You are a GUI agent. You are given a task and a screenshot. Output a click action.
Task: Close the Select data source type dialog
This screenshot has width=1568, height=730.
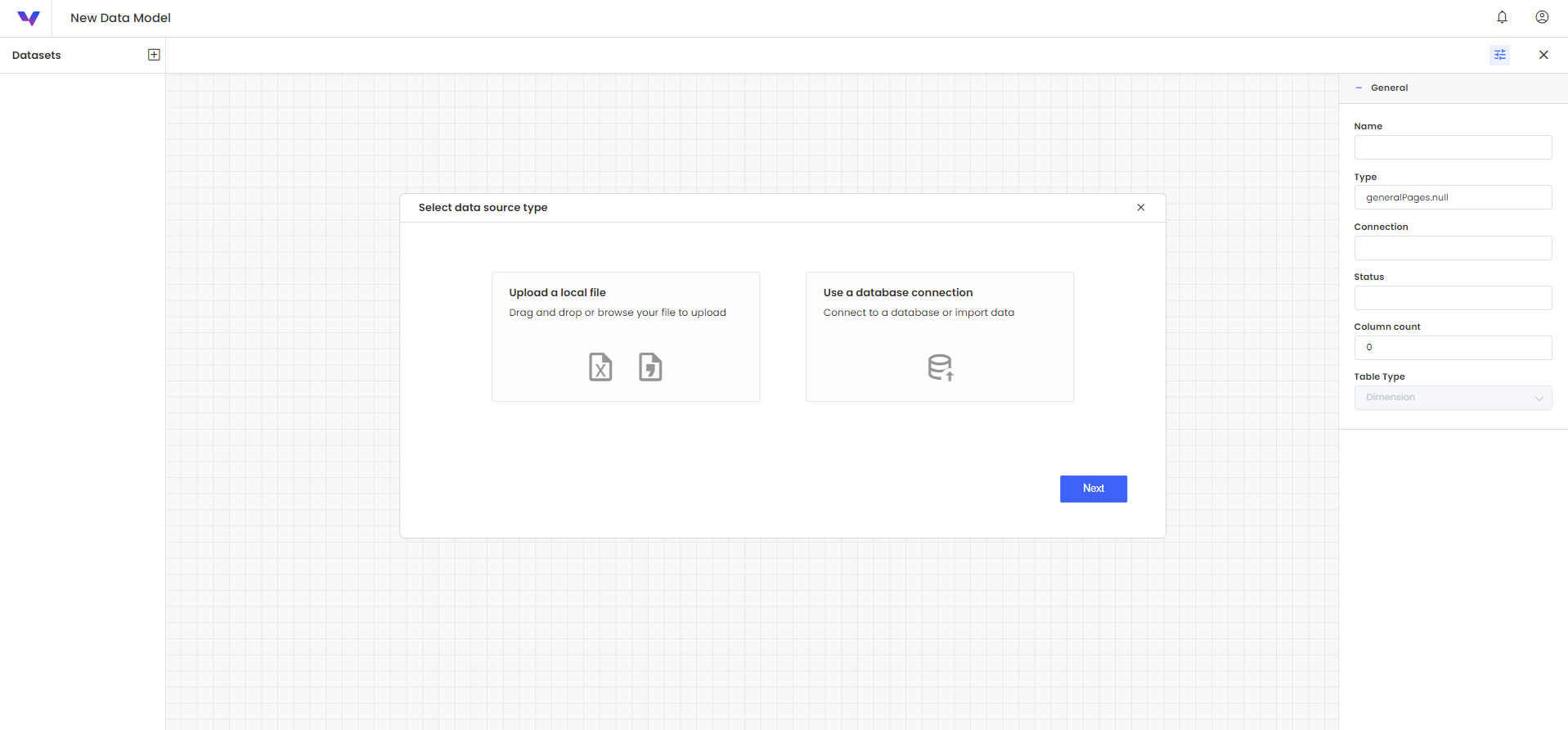(x=1141, y=207)
